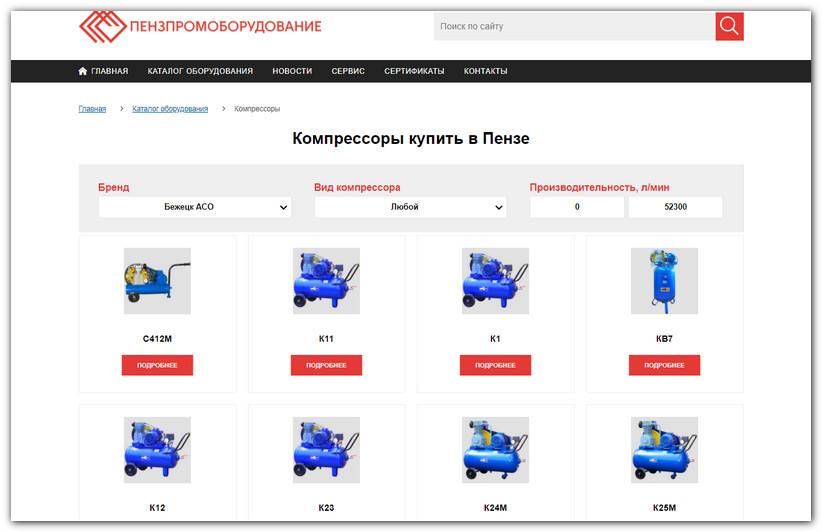Open the К25М compressor thumbnail
Viewport: 822px width, 532px height.
pyautogui.click(x=664, y=450)
